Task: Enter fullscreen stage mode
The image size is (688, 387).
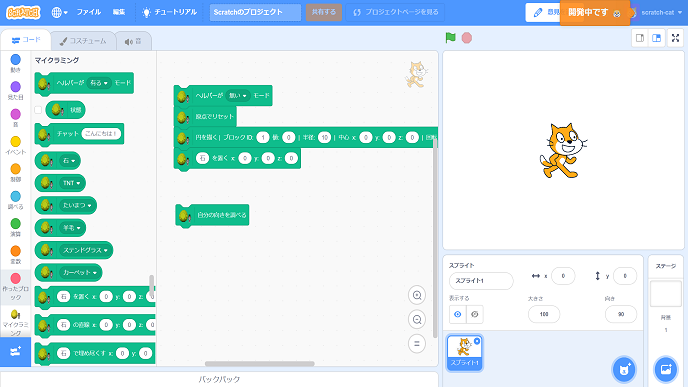Action: [x=675, y=38]
